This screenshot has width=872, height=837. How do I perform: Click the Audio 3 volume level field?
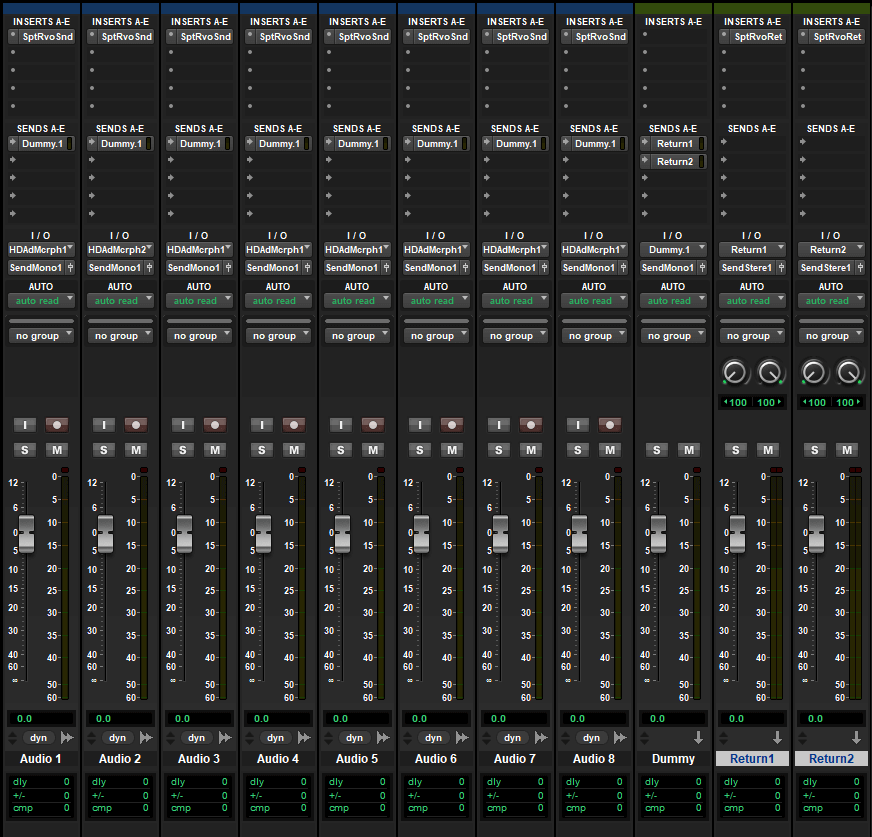199,718
